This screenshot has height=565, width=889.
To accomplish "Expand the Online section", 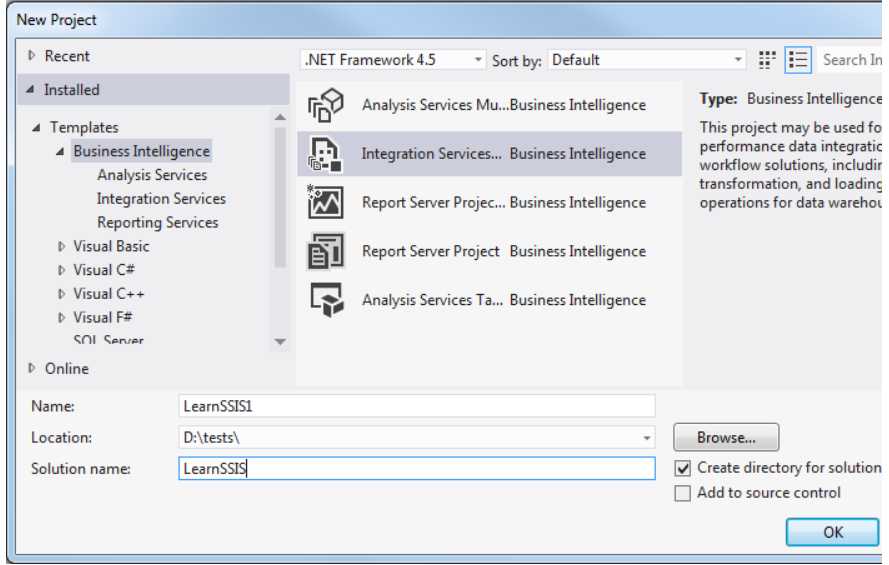I will coord(32,368).
